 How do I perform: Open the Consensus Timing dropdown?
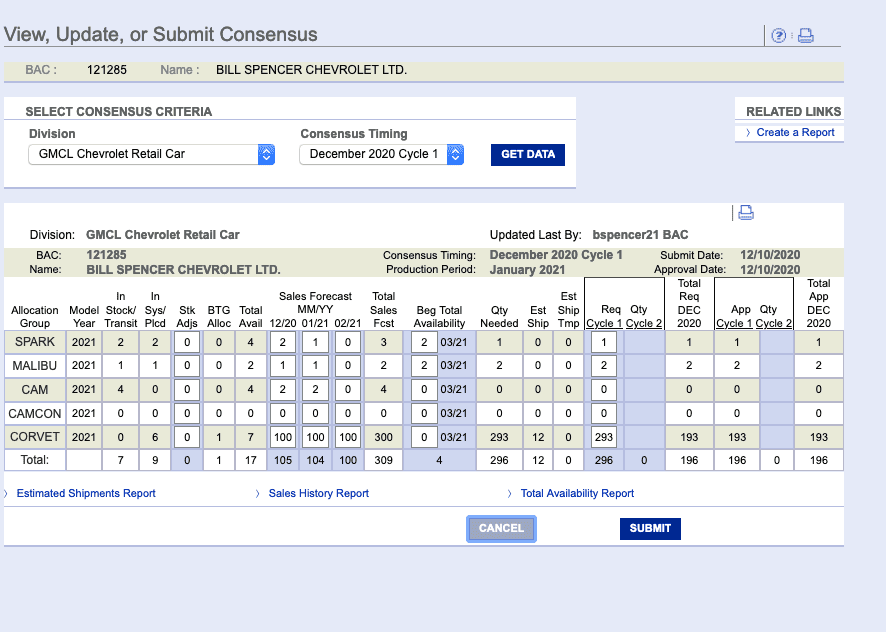coord(381,154)
